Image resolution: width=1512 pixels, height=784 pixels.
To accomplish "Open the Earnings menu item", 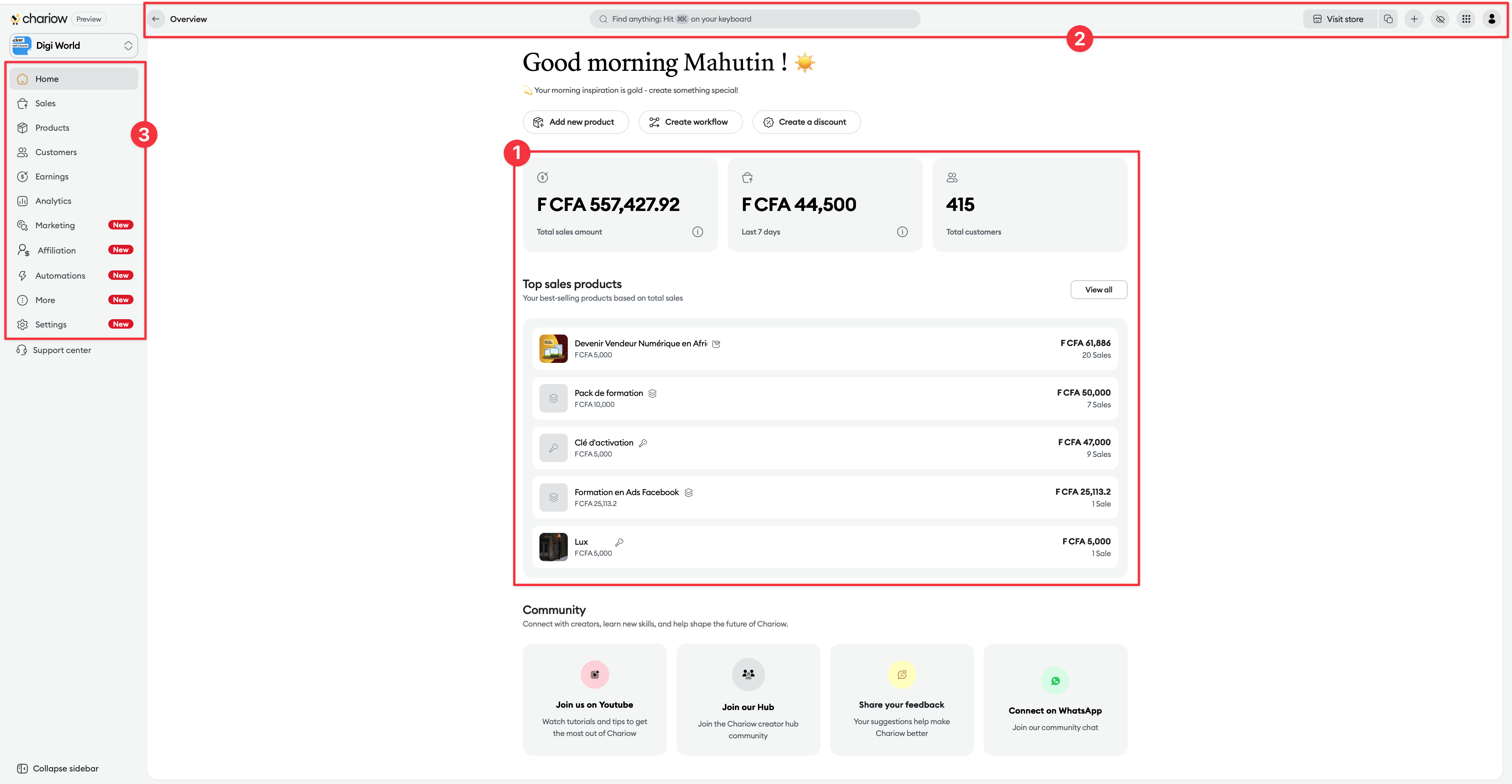I will [x=52, y=177].
